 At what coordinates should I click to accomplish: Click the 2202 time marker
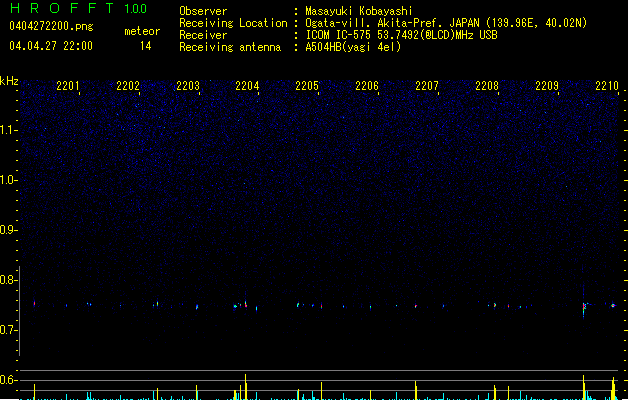coord(128,86)
